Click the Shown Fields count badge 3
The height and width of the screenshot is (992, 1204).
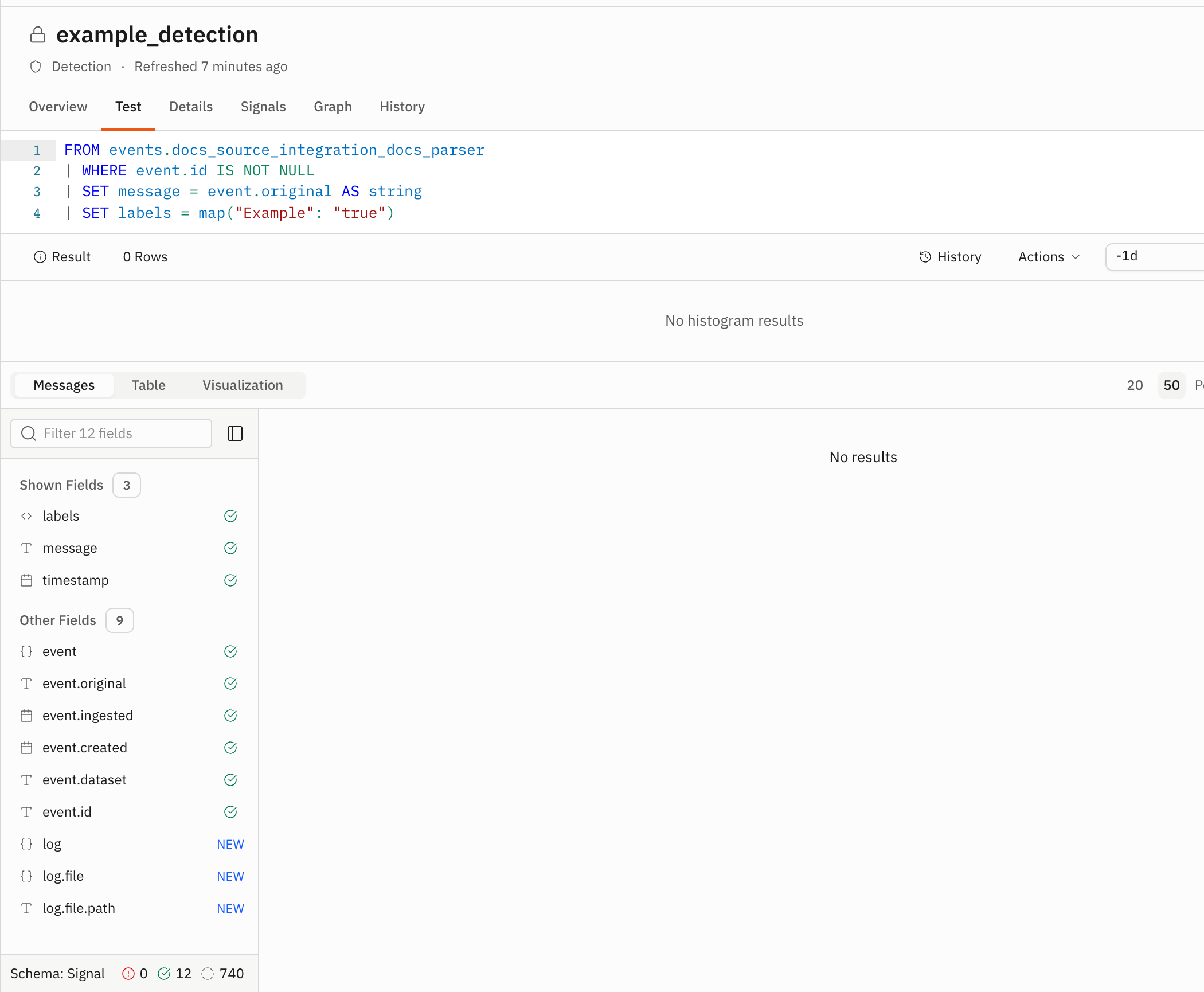[127, 485]
